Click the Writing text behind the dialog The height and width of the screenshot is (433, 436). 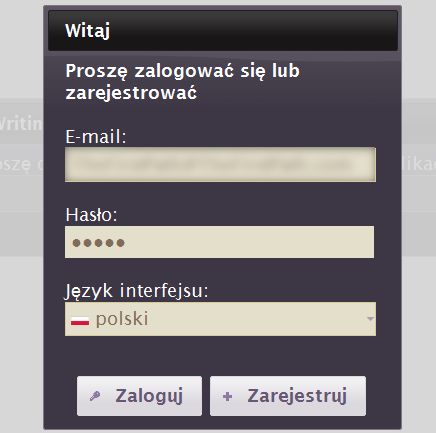pos(21,124)
